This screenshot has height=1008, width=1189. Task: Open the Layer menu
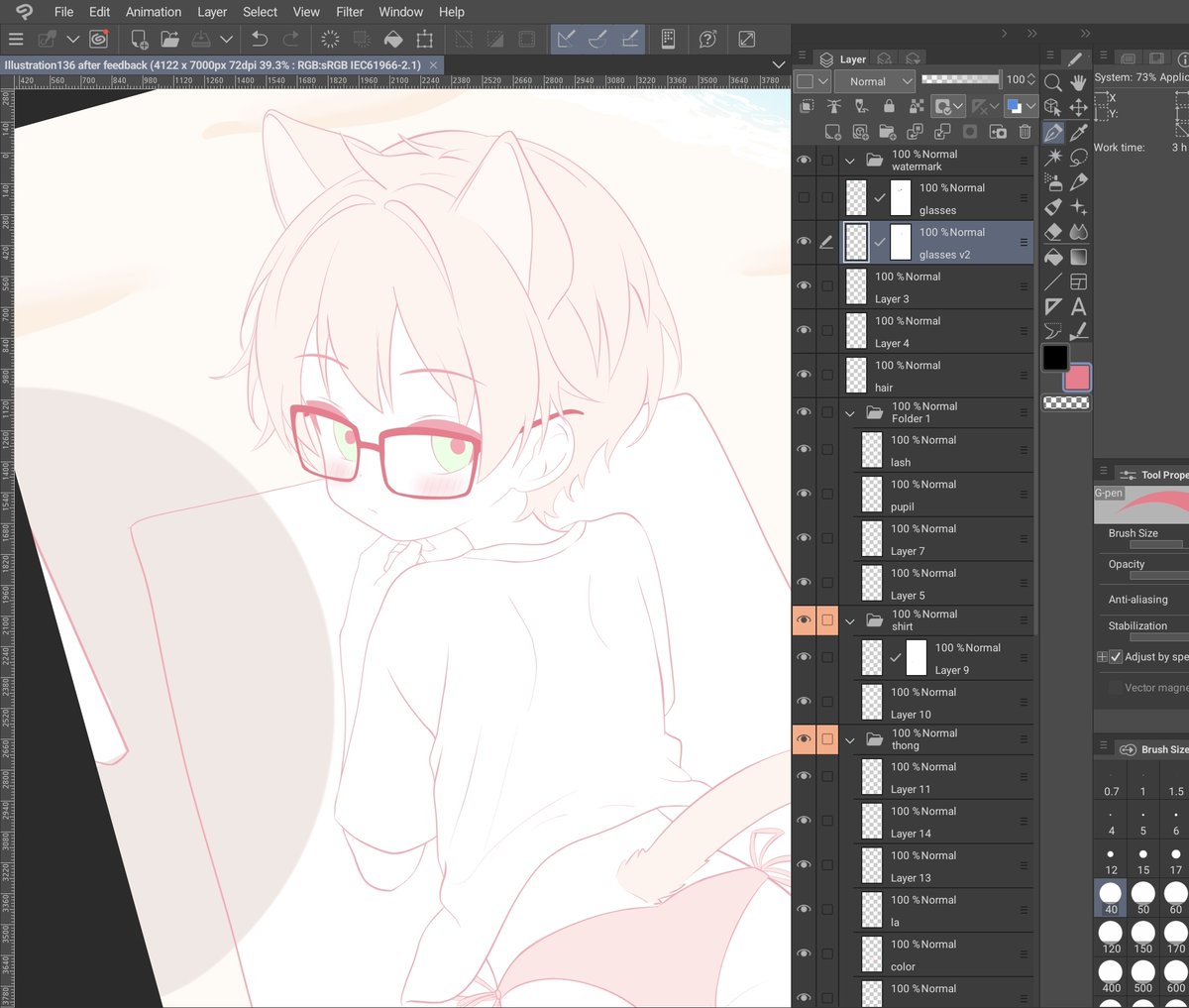(x=212, y=12)
